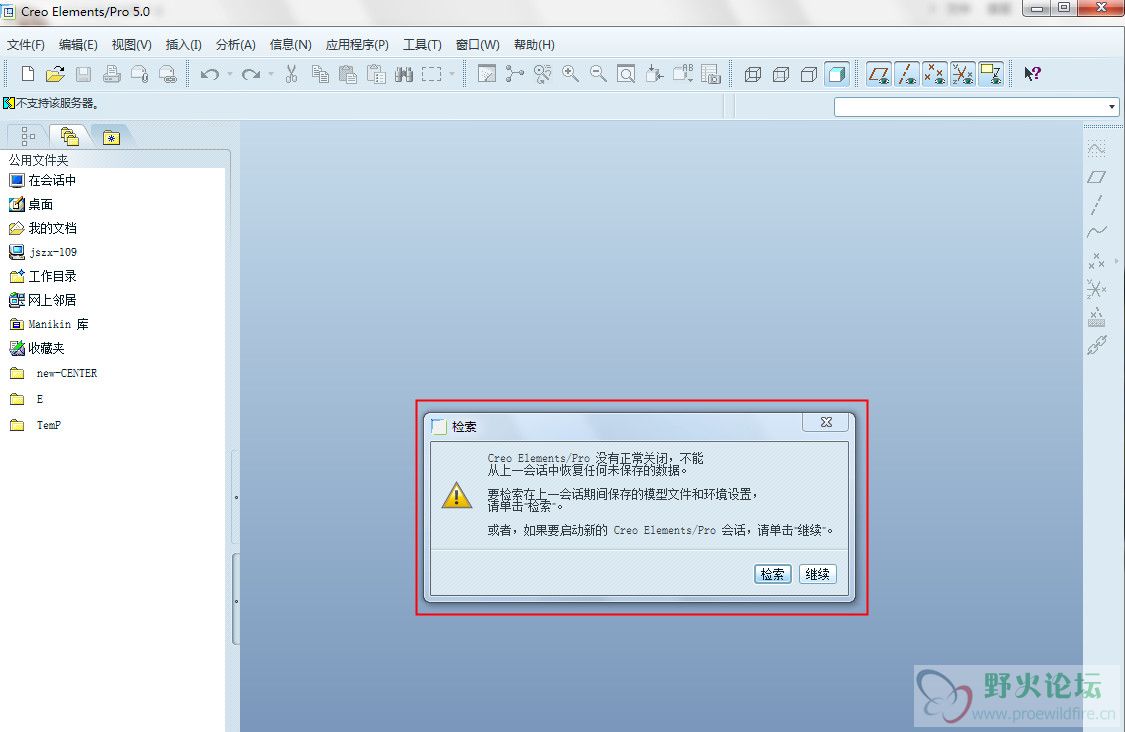Close the 检索 dialog with X
The width and height of the screenshot is (1125, 732).
click(x=826, y=423)
